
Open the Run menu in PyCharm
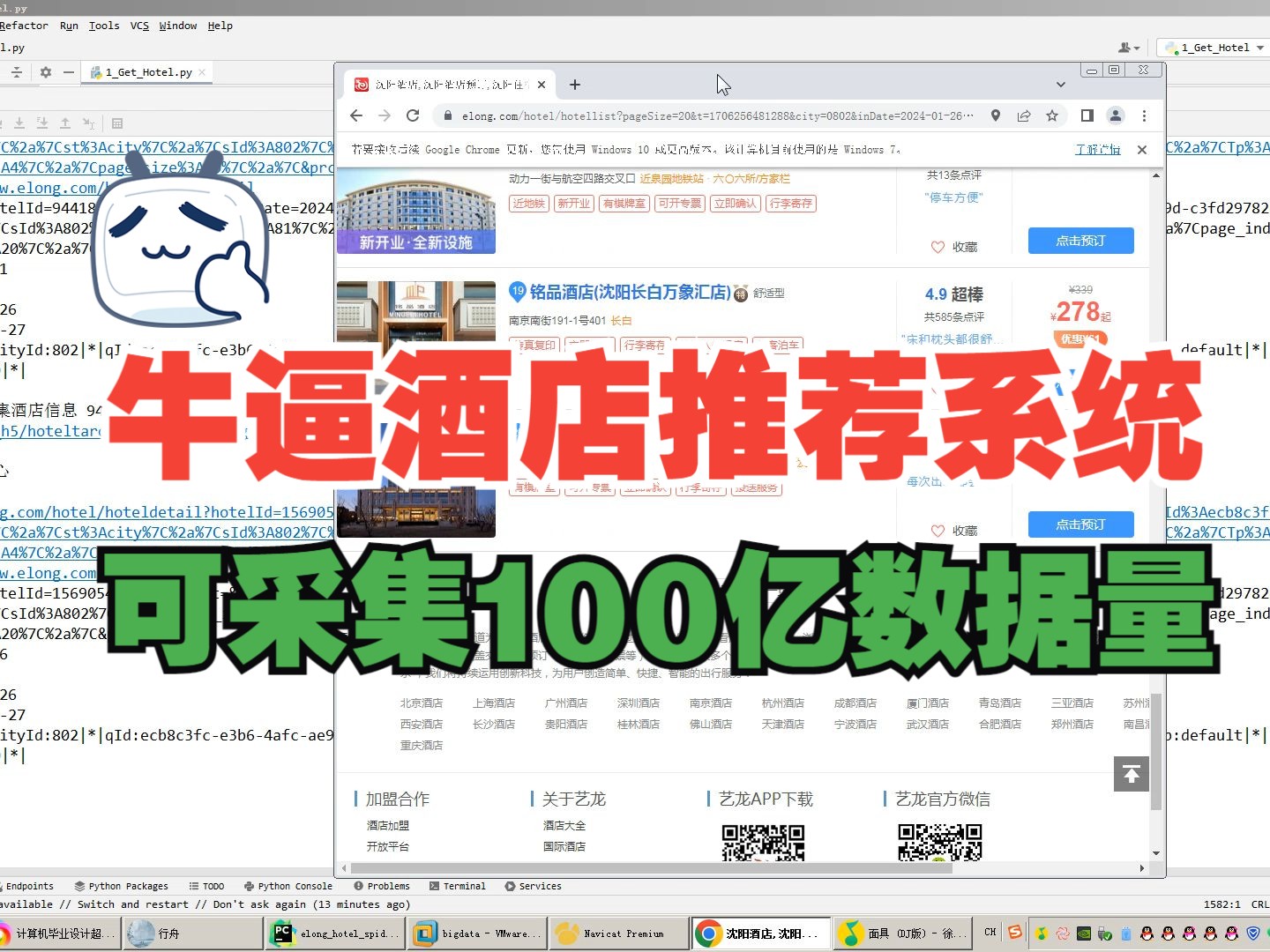click(x=69, y=26)
